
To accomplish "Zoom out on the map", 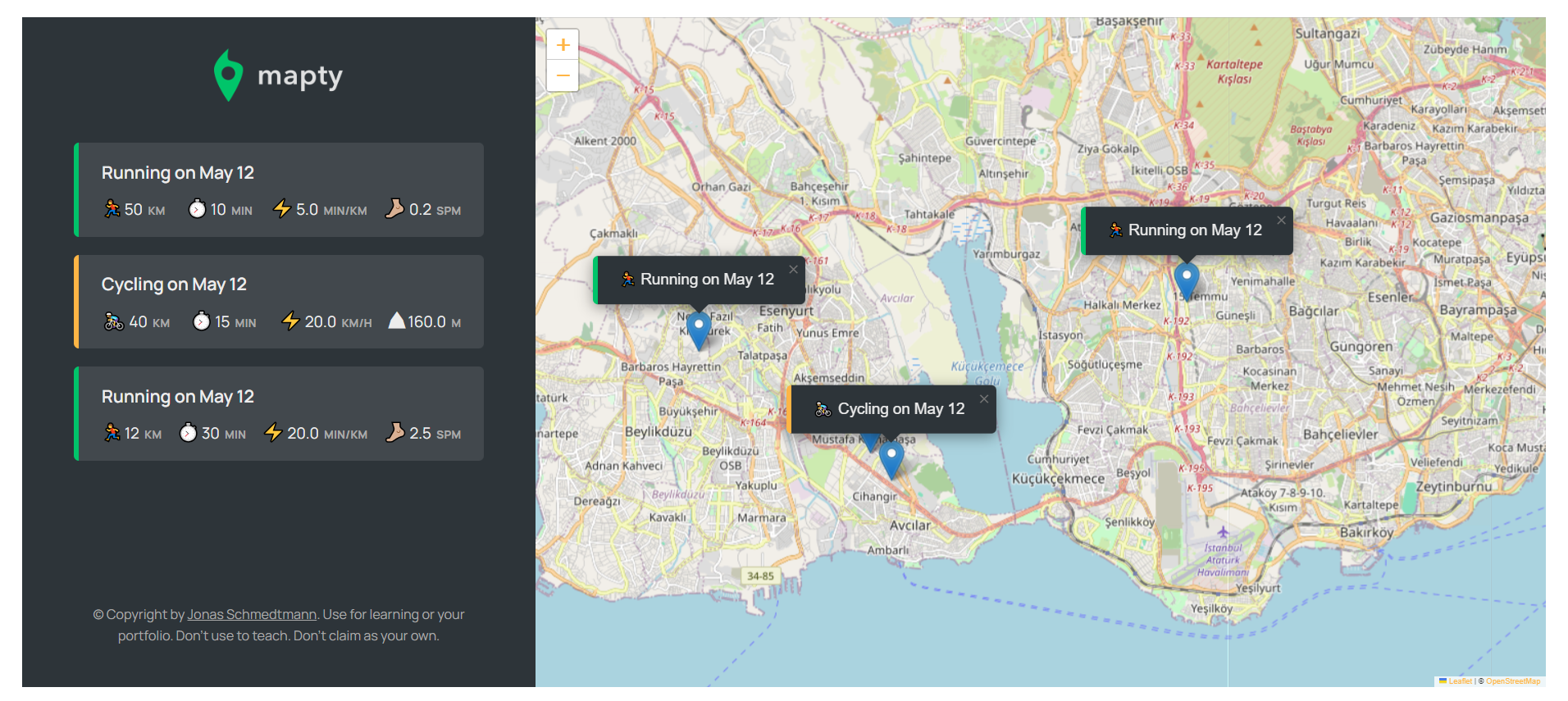I will (x=563, y=75).
